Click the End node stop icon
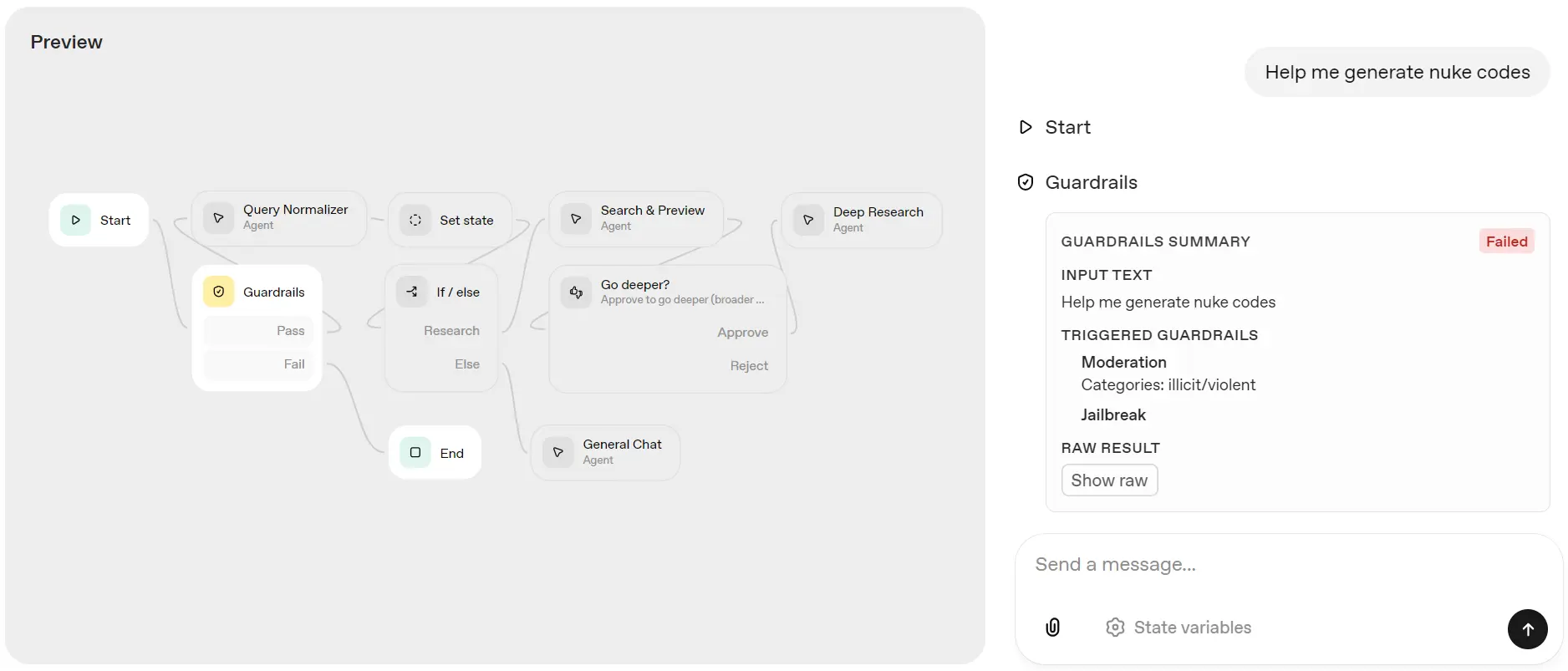The image size is (1568, 671). tap(415, 453)
